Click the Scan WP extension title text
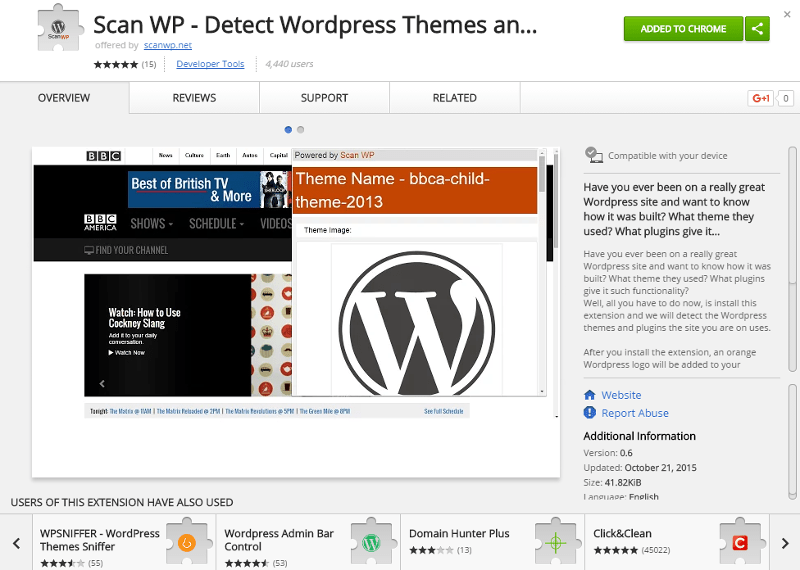This screenshot has height=570, width=800. (315, 24)
